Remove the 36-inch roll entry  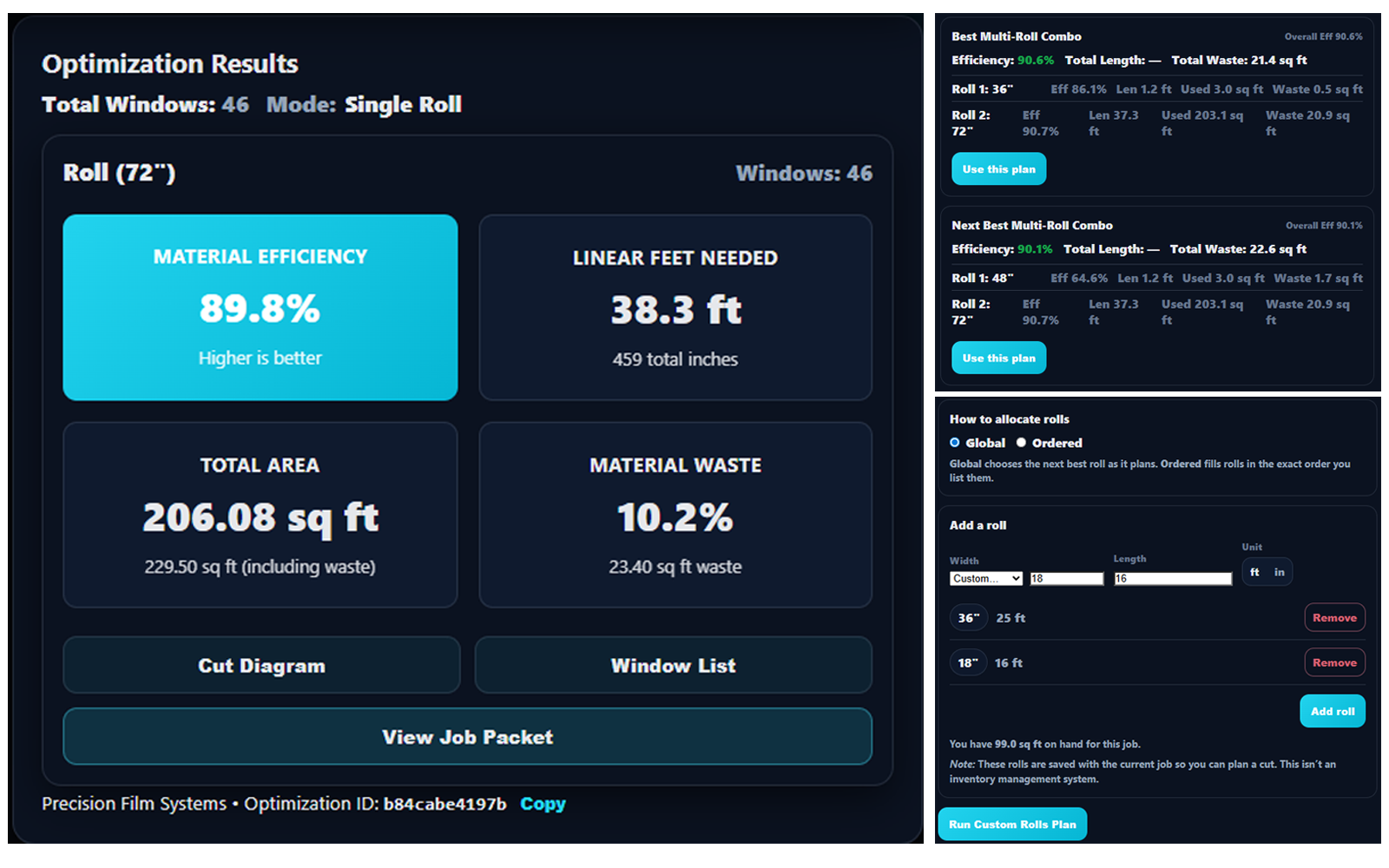click(1334, 617)
